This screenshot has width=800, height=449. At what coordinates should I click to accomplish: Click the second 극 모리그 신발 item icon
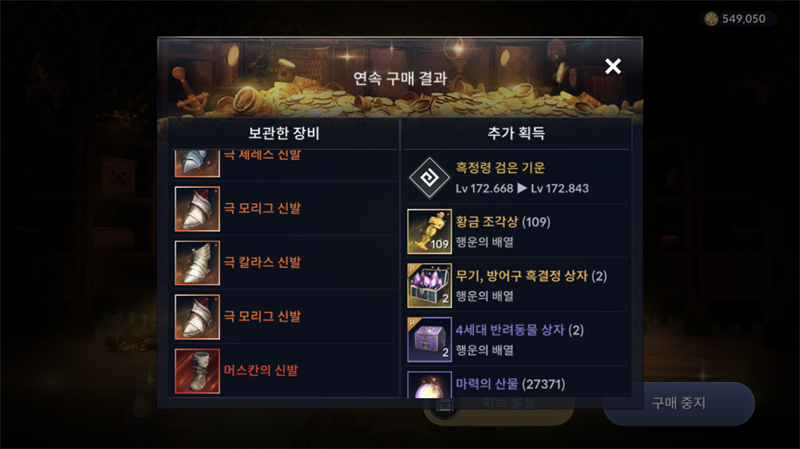[197, 317]
